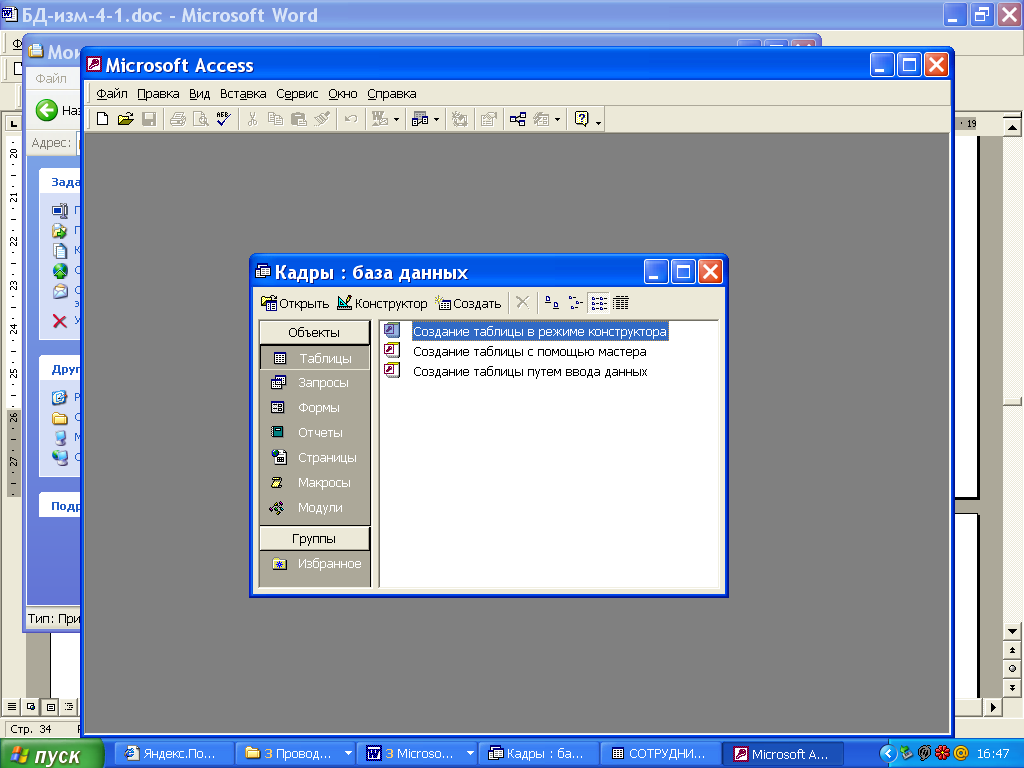Open the Справка menu
This screenshot has width=1024, height=768.
tap(392, 93)
